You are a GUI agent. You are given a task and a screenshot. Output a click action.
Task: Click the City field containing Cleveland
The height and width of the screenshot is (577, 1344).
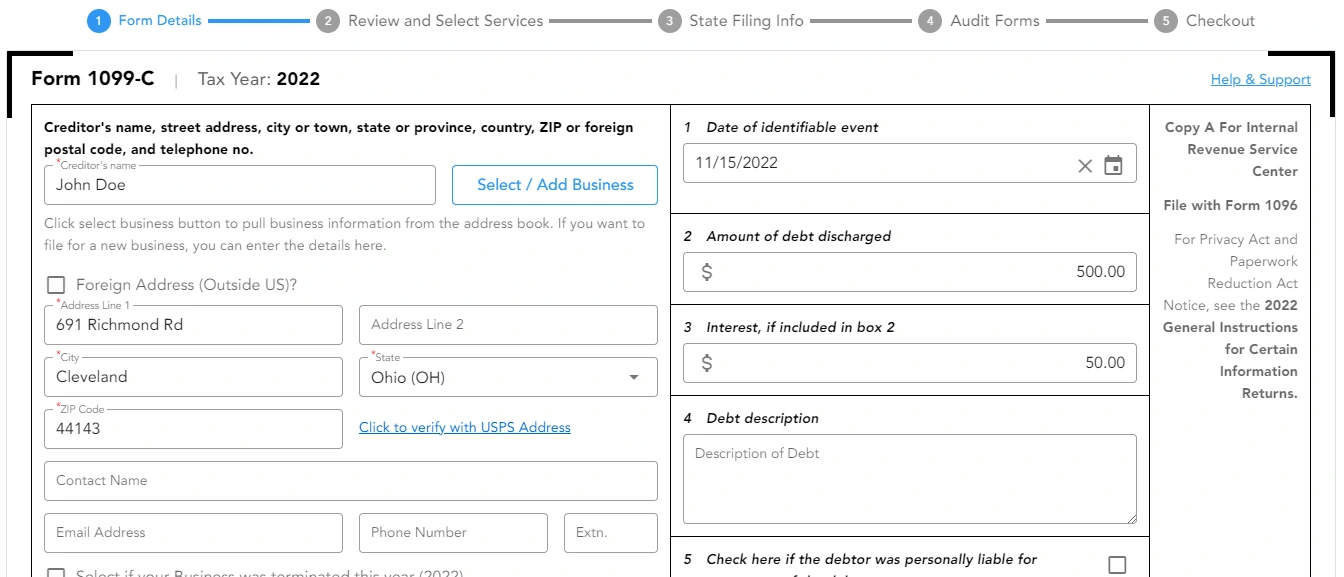pyautogui.click(x=193, y=377)
